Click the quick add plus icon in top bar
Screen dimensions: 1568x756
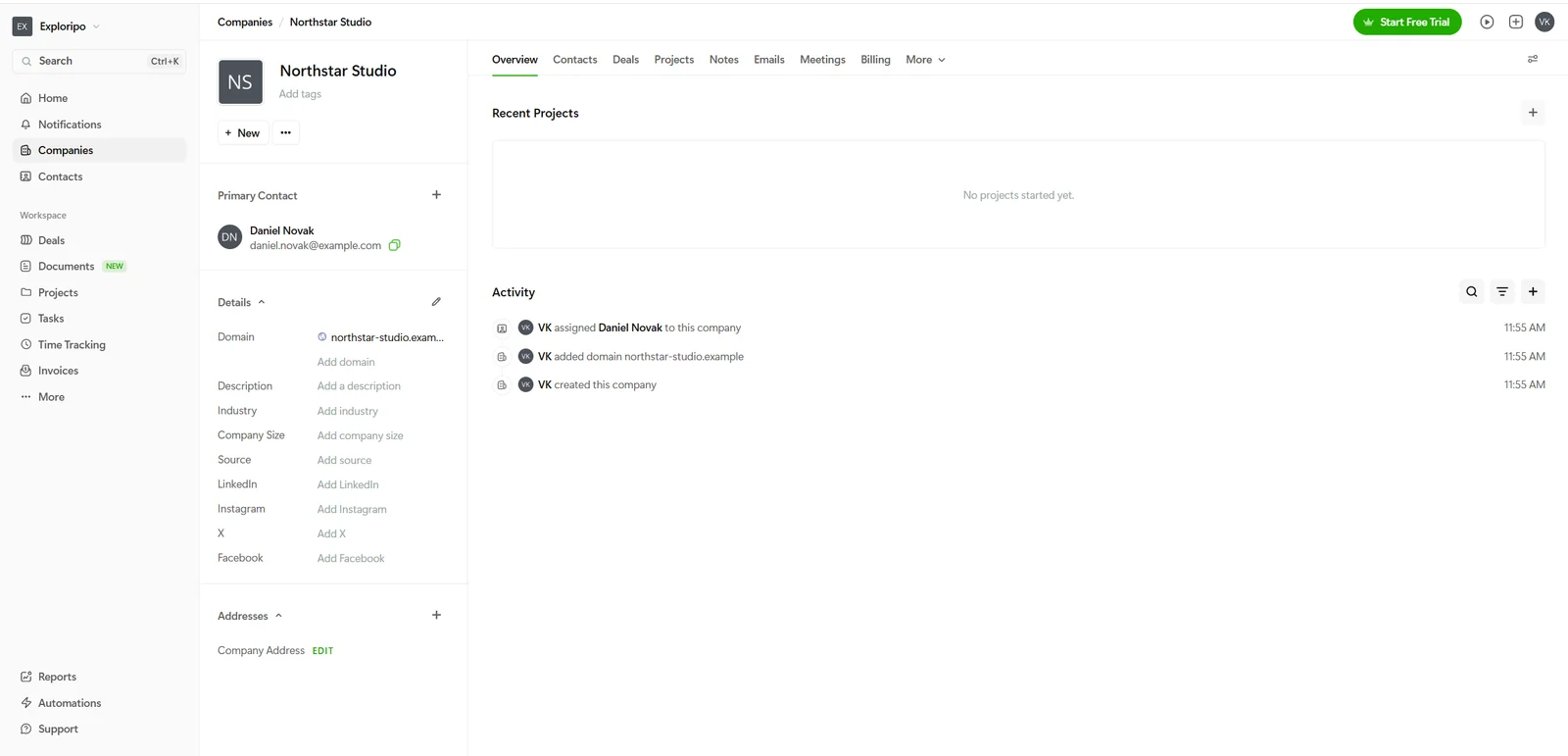pos(1516,22)
